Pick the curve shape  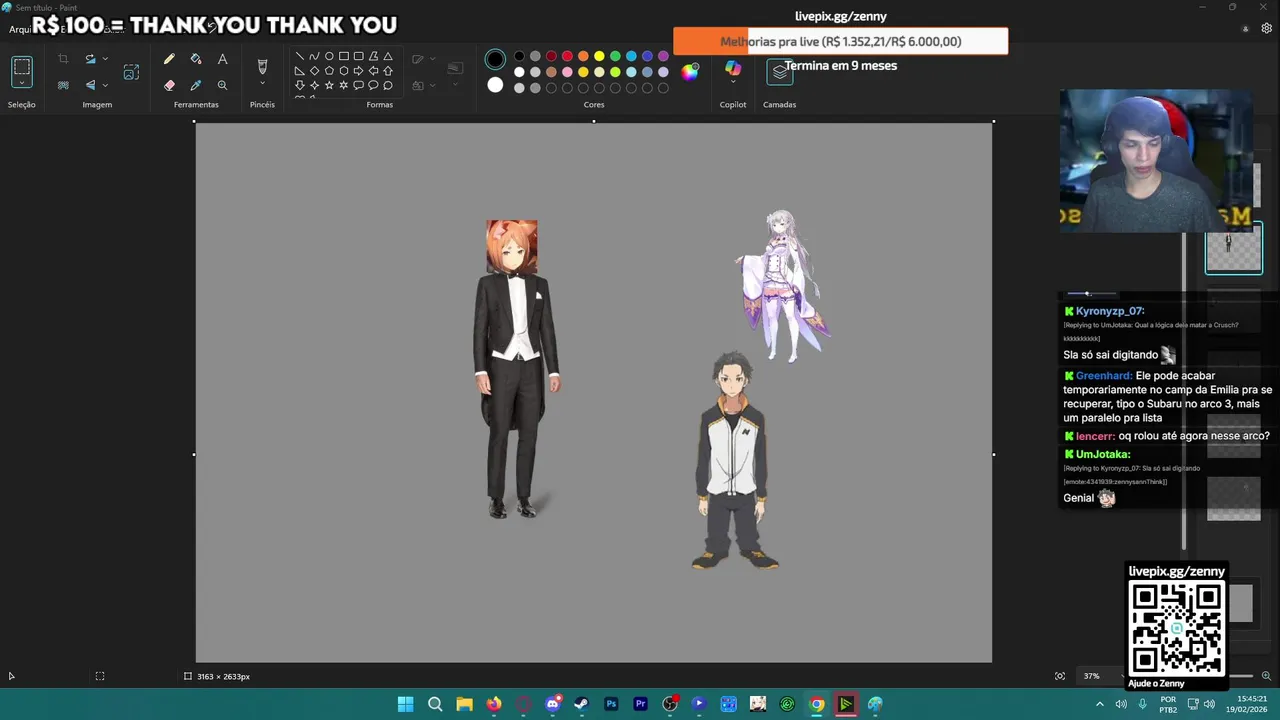pos(314,57)
